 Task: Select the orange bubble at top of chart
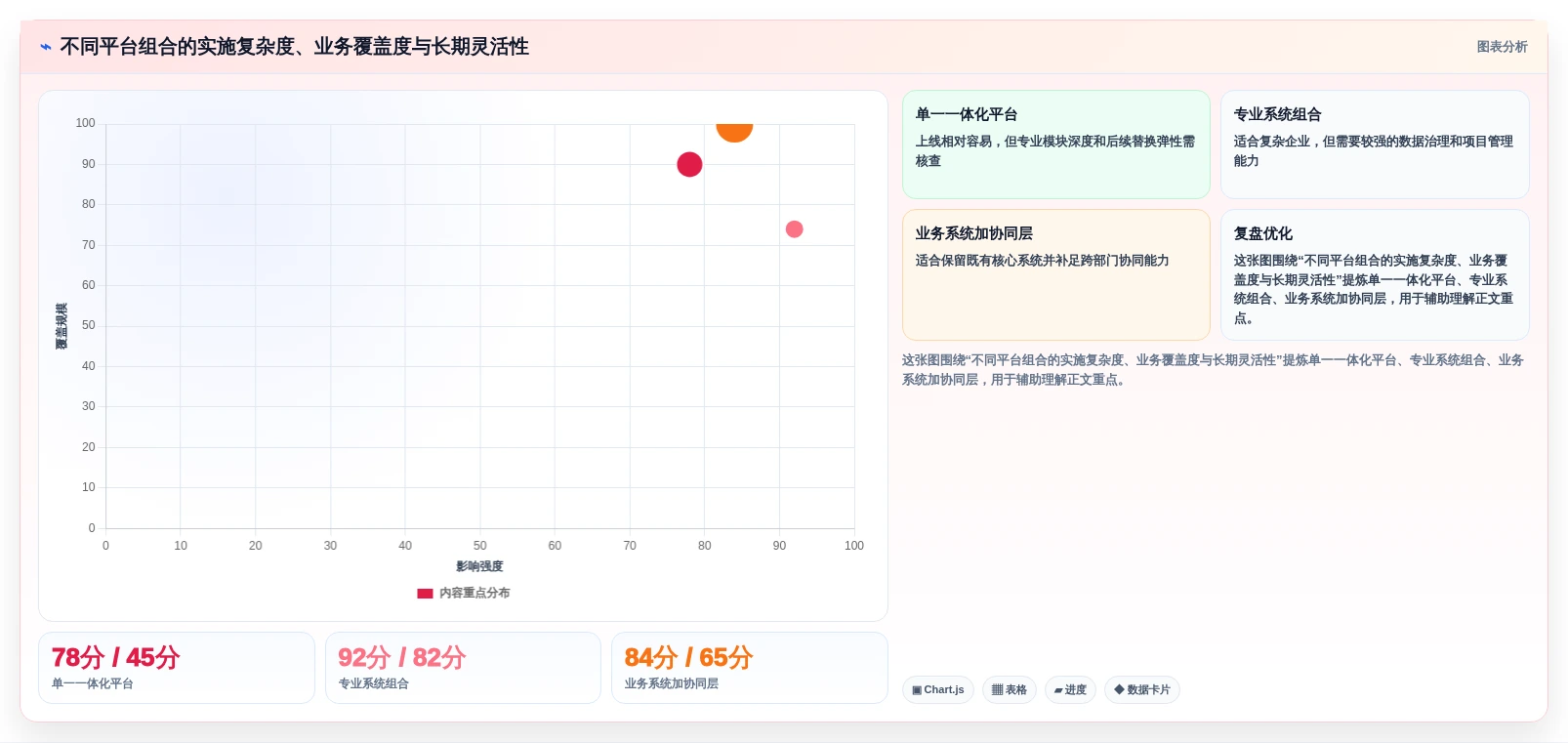[x=734, y=131]
